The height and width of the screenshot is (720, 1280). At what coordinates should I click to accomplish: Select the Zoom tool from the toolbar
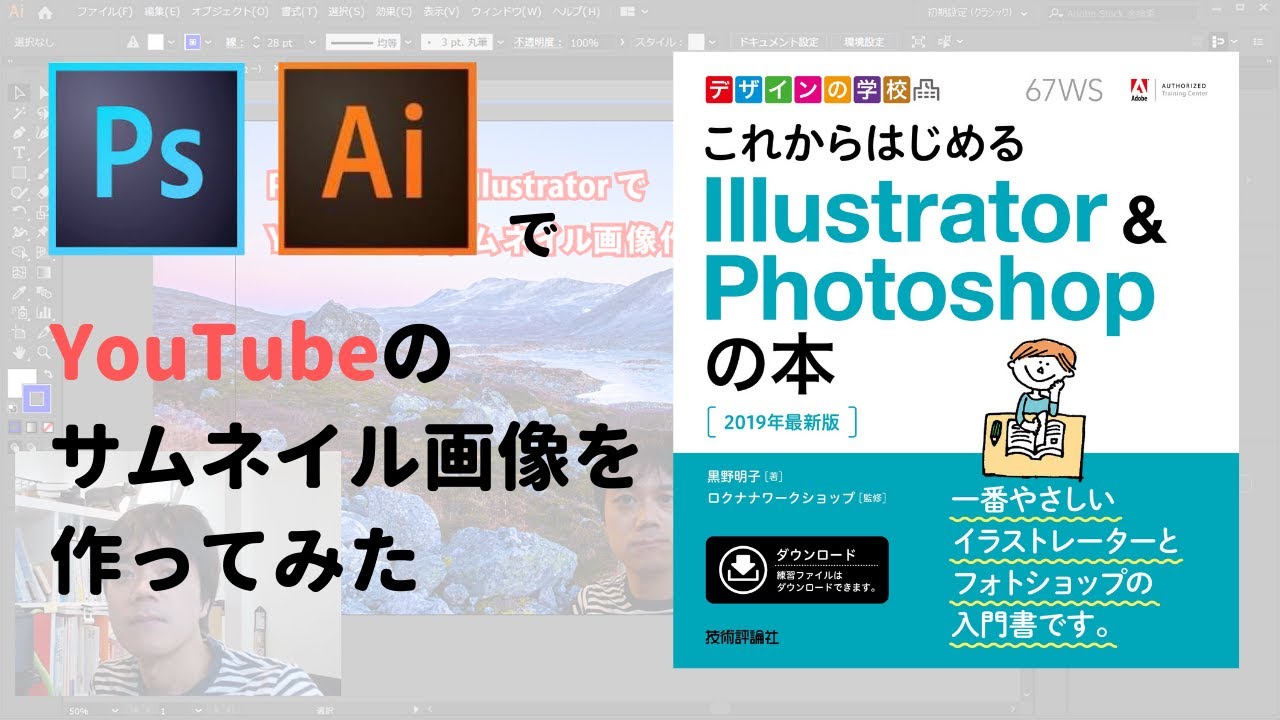coord(43,351)
